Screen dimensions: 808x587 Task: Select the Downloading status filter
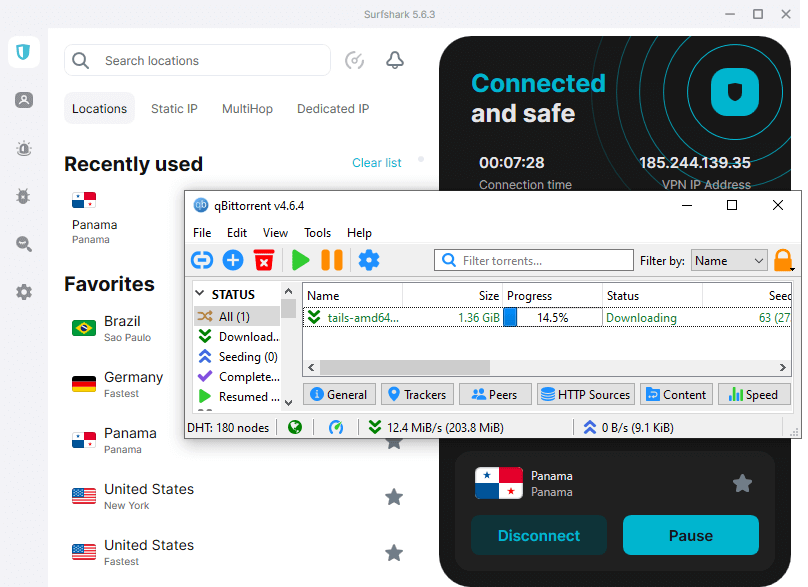click(238, 337)
